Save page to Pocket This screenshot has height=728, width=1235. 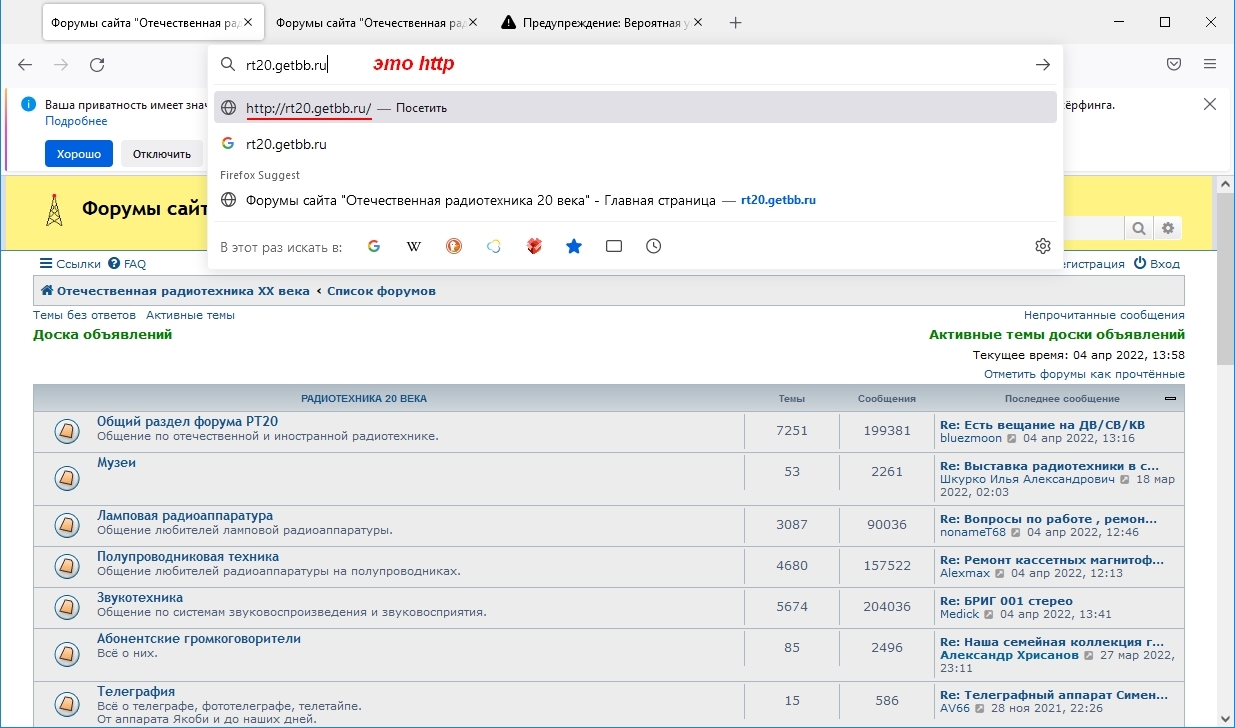click(1175, 64)
